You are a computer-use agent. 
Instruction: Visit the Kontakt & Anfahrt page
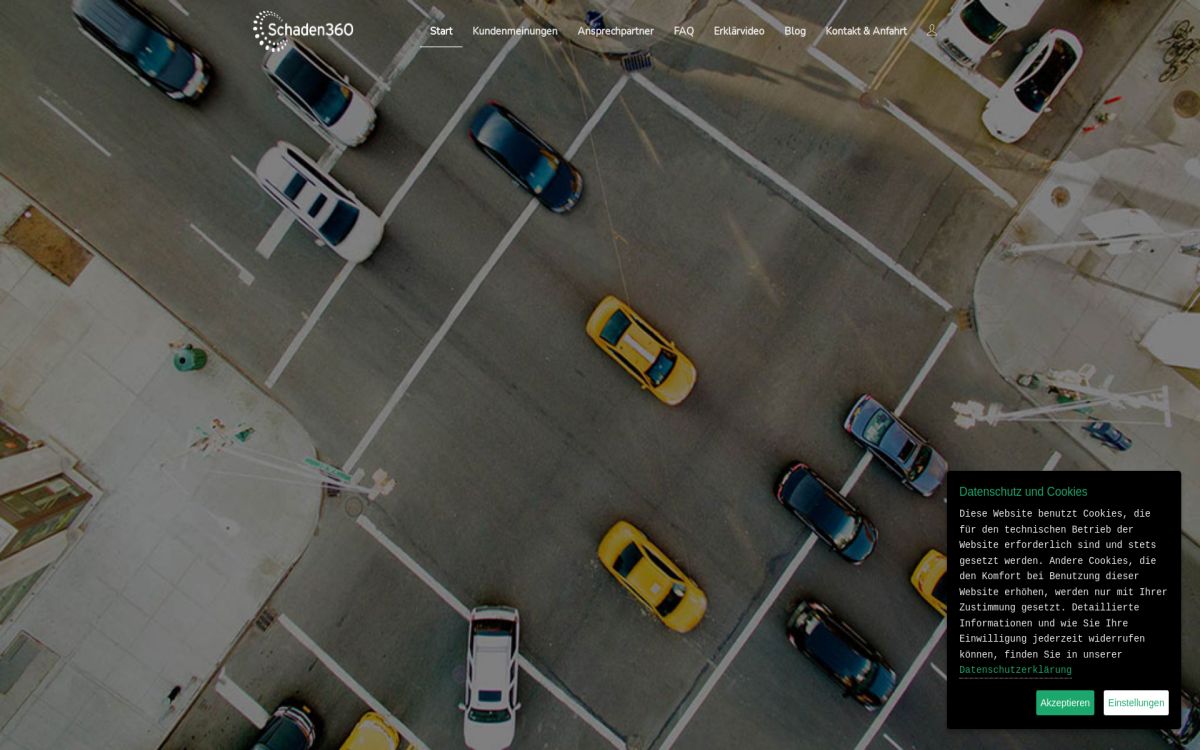point(866,31)
